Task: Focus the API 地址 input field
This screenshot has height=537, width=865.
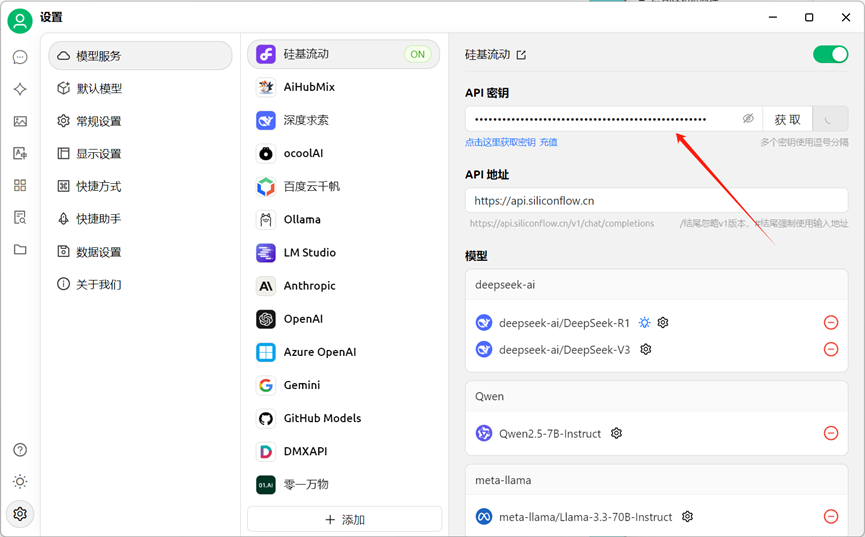Action: [x=656, y=200]
